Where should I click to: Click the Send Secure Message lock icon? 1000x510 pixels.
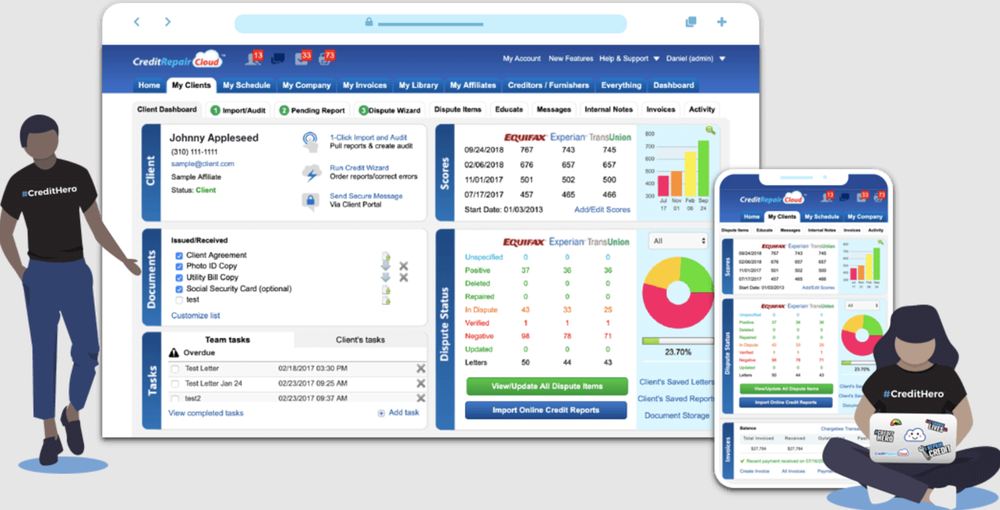311,201
